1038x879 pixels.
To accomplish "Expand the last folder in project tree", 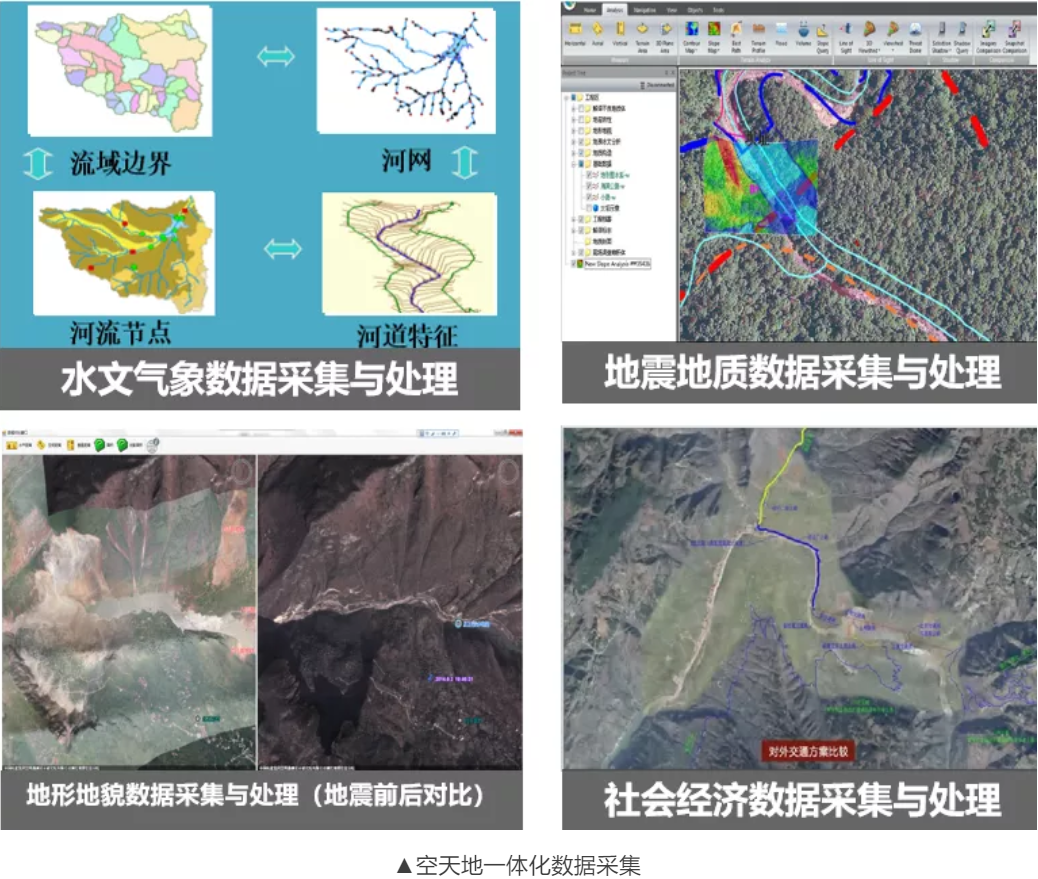I will click(x=572, y=252).
